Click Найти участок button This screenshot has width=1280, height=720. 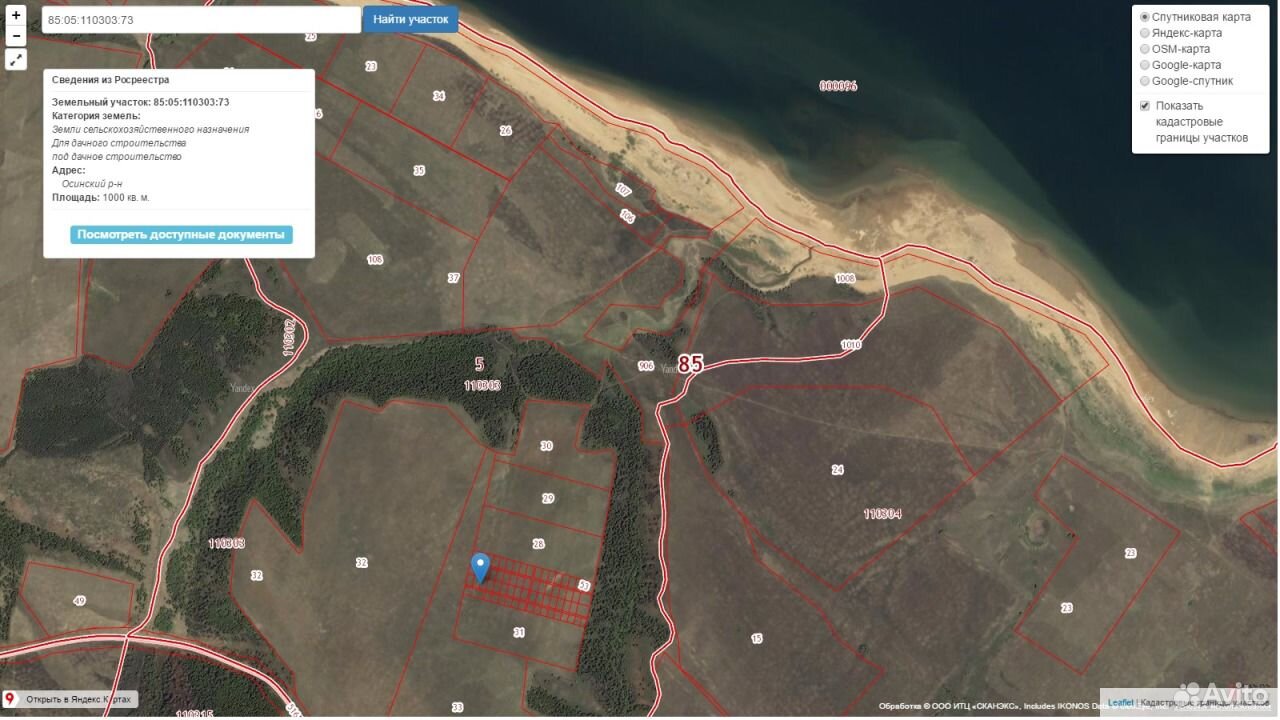(410, 19)
